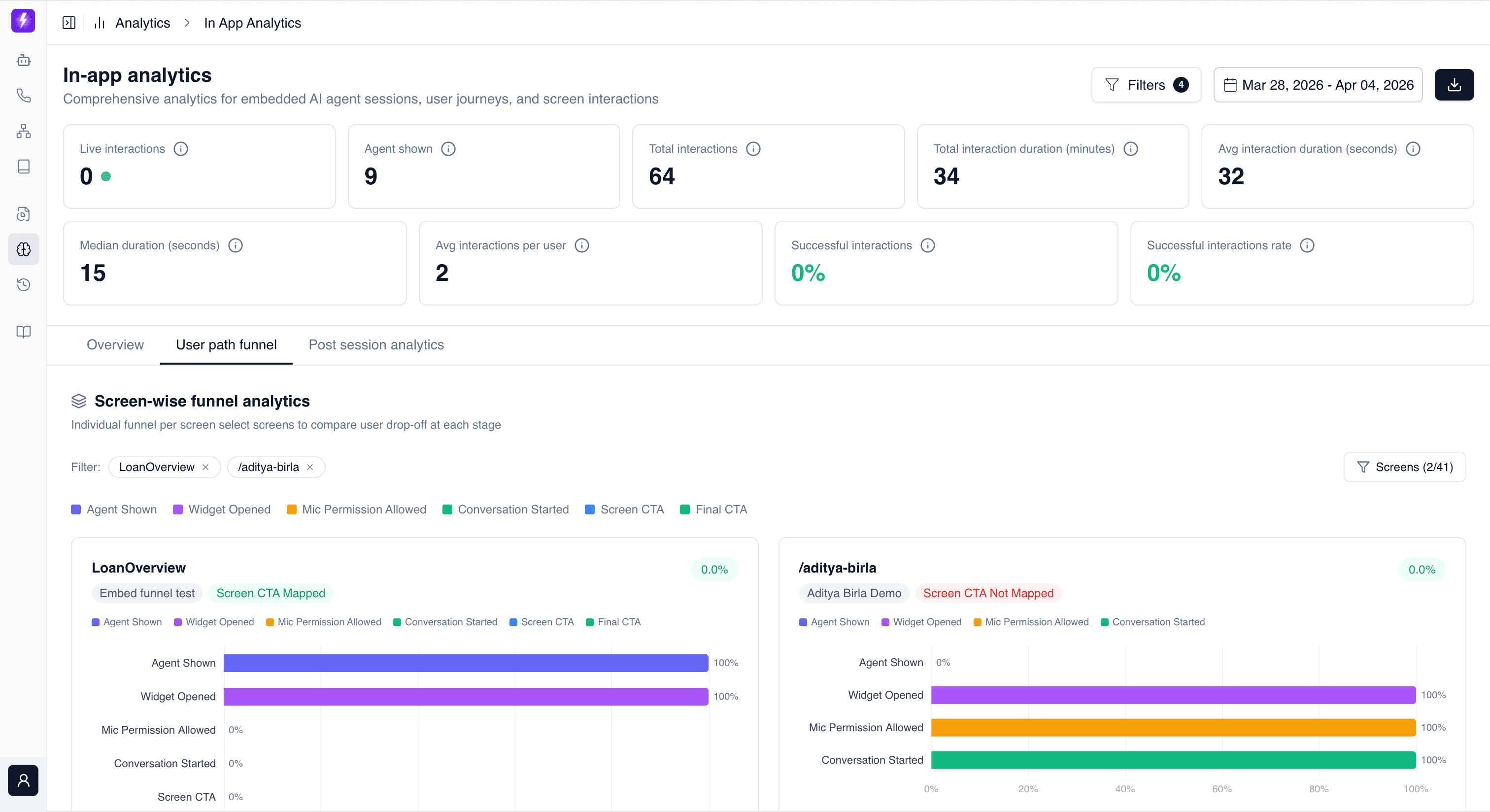Switch to the Overview tab
Image resolution: width=1490 pixels, height=812 pixels.
[x=114, y=345]
